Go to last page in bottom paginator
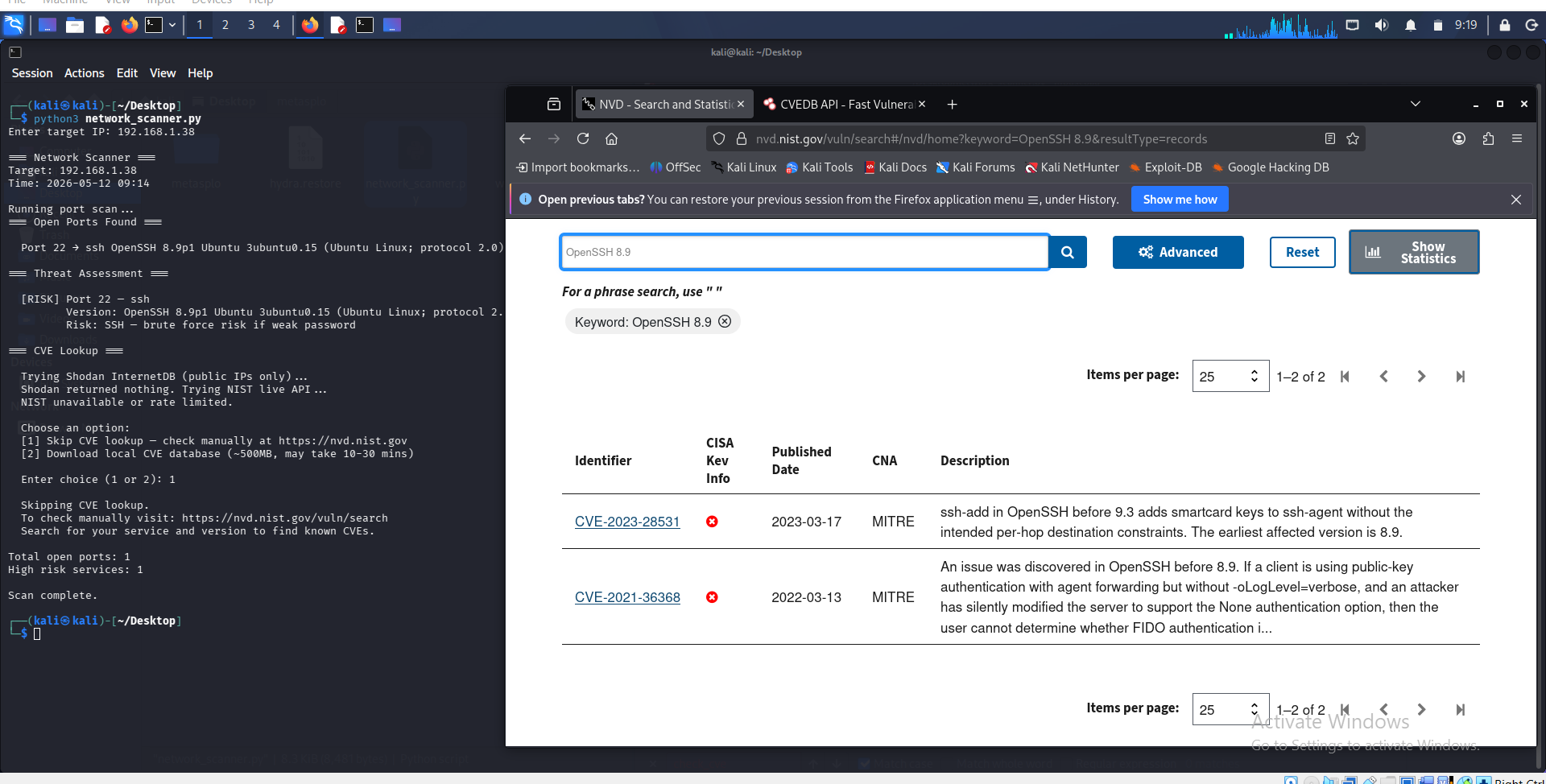This screenshot has height=784, width=1546. click(1460, 709)
